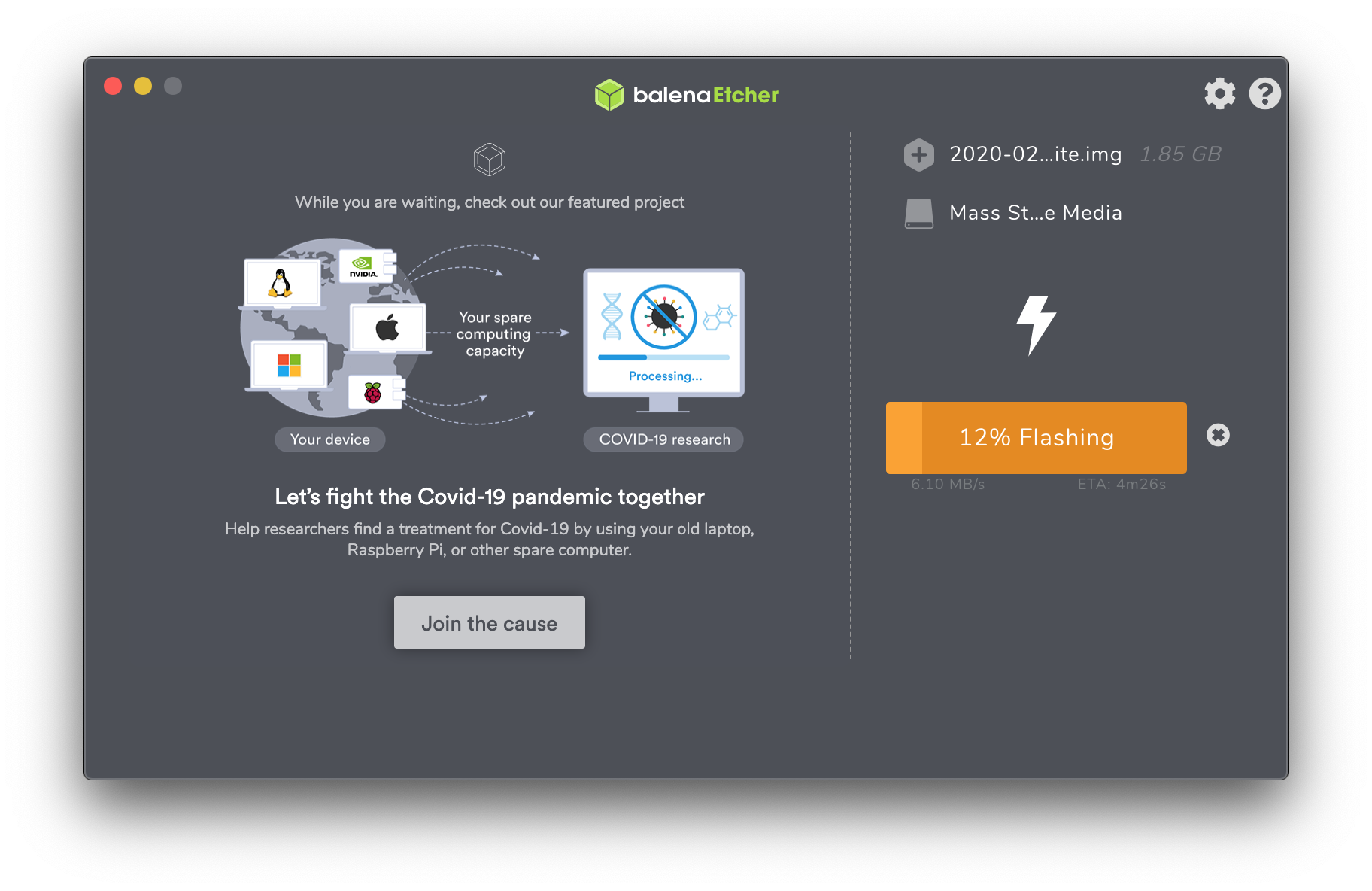Click the plus hexagon image icon
This screenshot has height=891, width=1372.
918,155
